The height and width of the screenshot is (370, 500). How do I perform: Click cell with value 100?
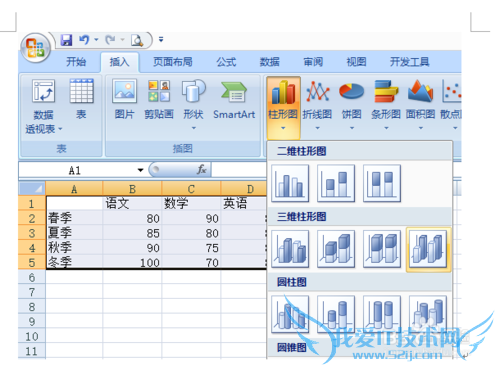[132, 262]
